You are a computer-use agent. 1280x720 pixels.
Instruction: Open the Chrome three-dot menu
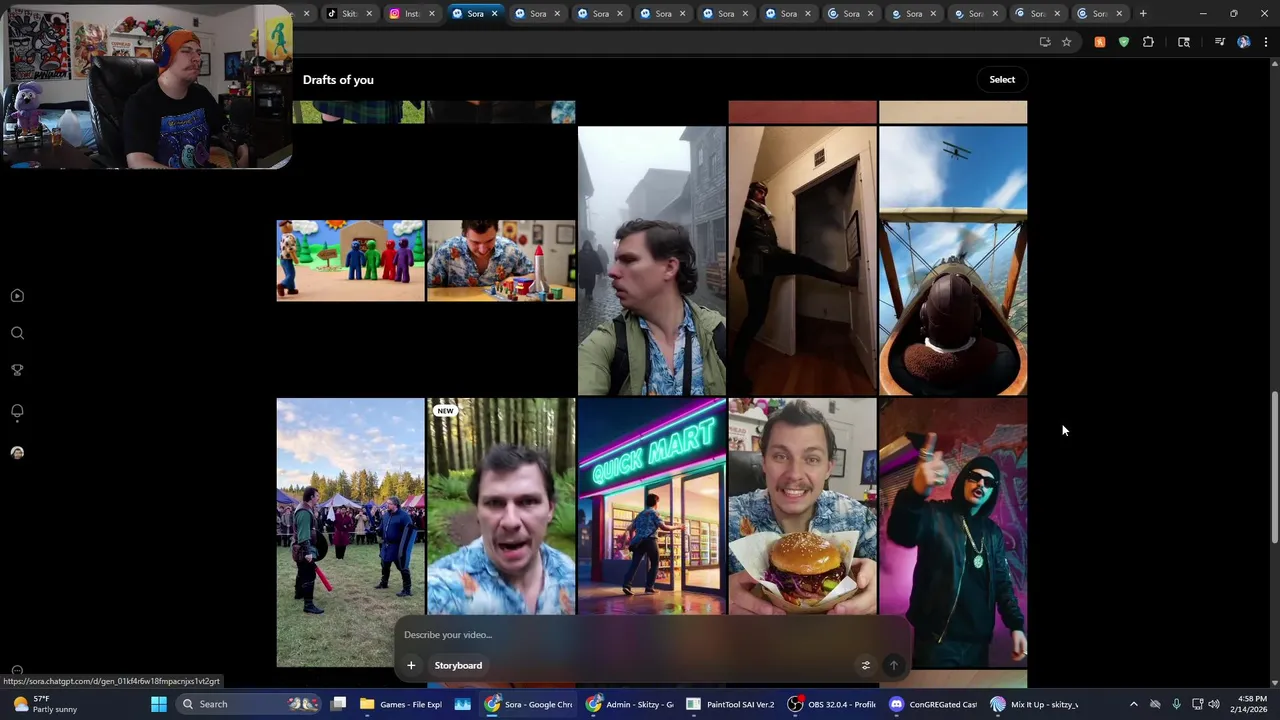coord(1267,42)
